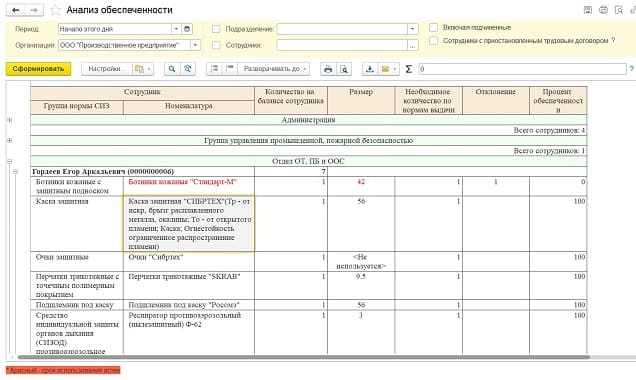Click red cell Ботинки кожаные "Стандарт-М"

pos(189,186)
